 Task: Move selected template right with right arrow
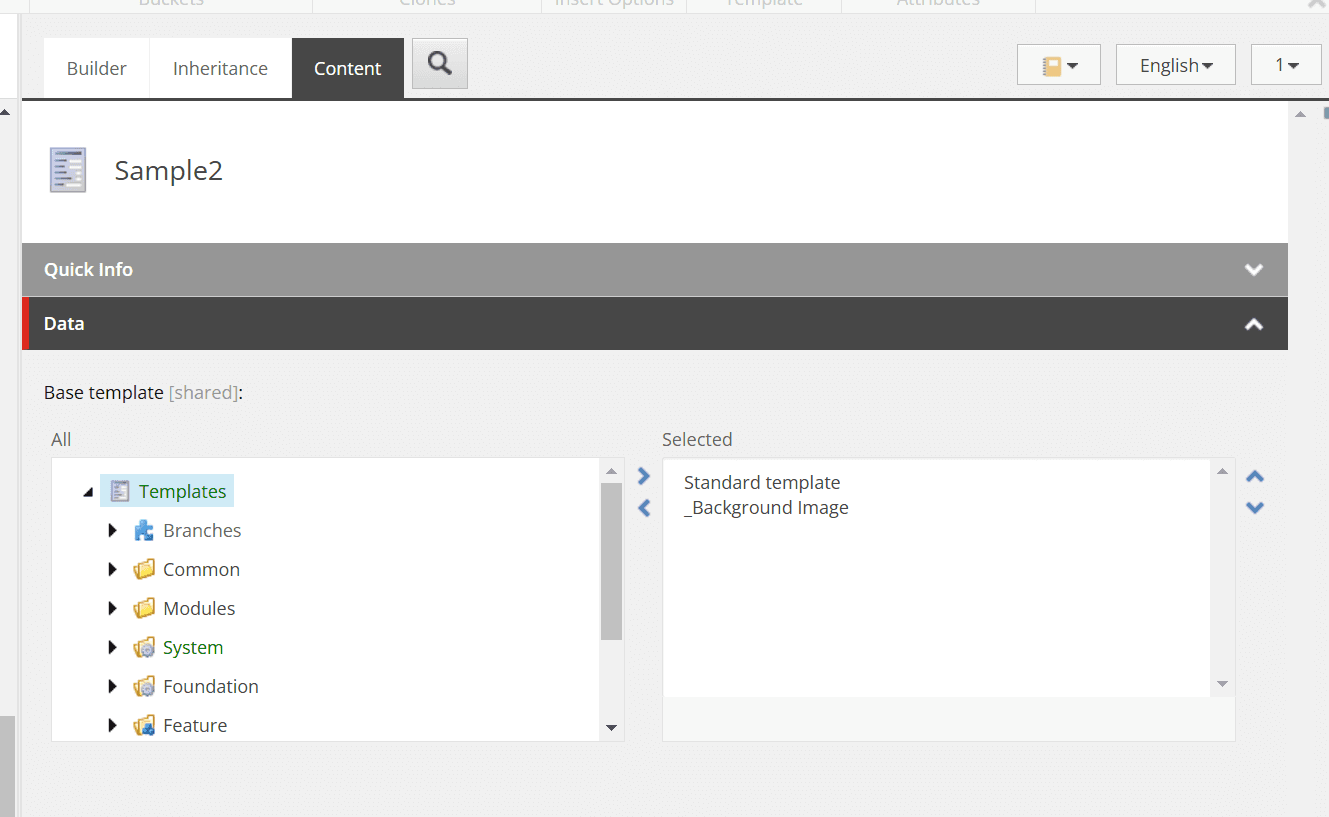644,477
